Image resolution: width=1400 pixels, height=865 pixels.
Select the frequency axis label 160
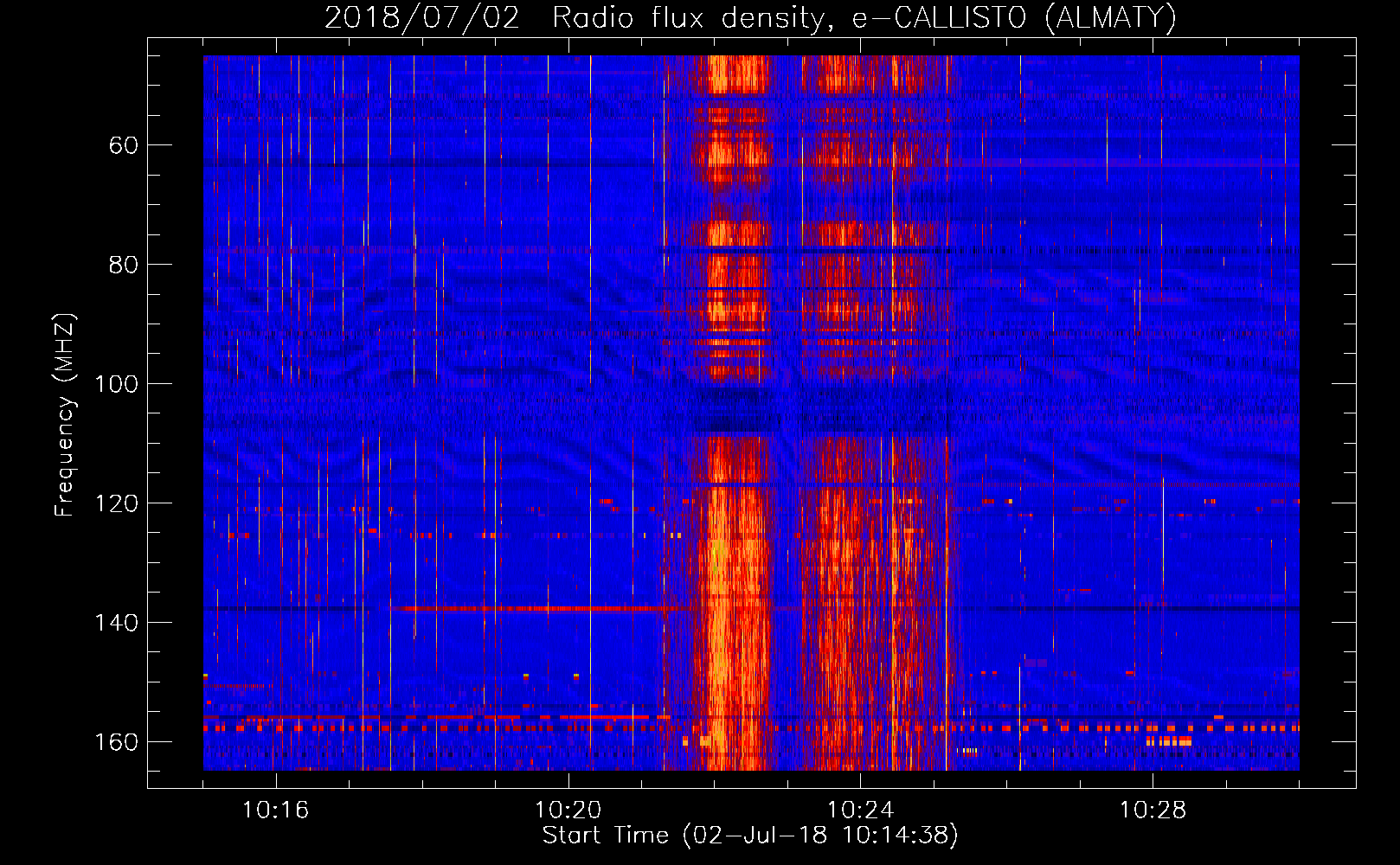pyautogui.click(x=117, y=742)
